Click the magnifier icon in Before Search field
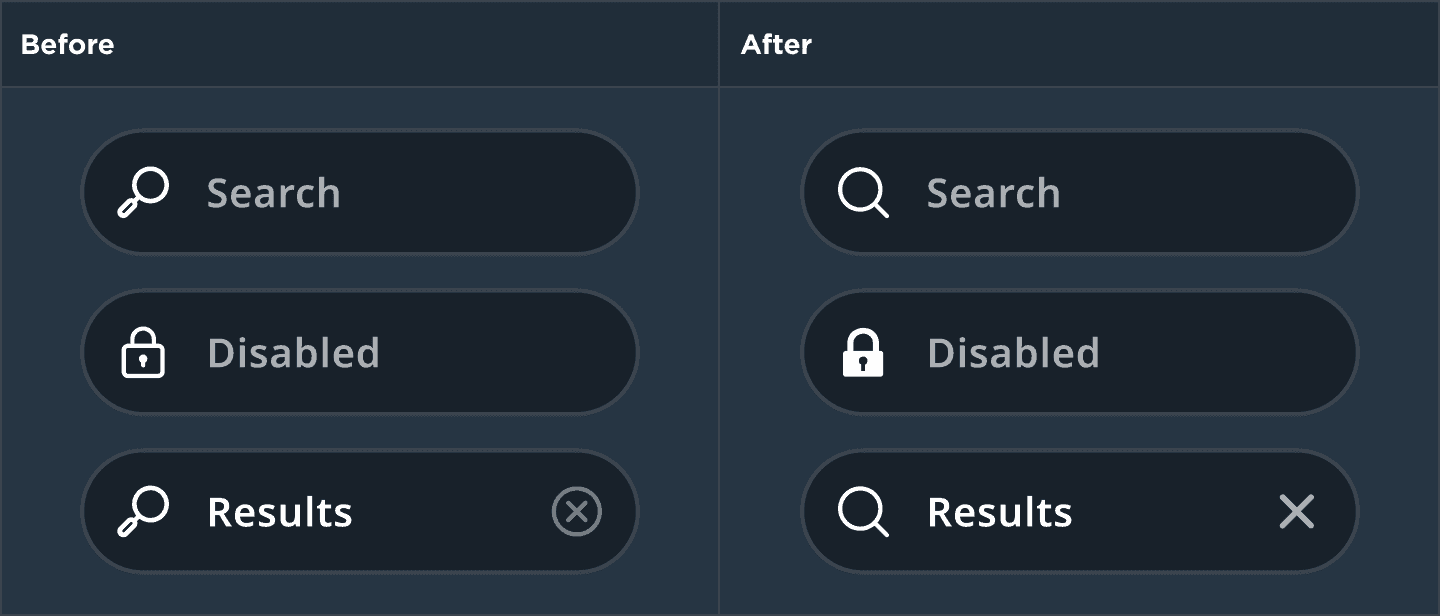The width and height of the screenshot is (1440, 616). (x=143, y=193)
